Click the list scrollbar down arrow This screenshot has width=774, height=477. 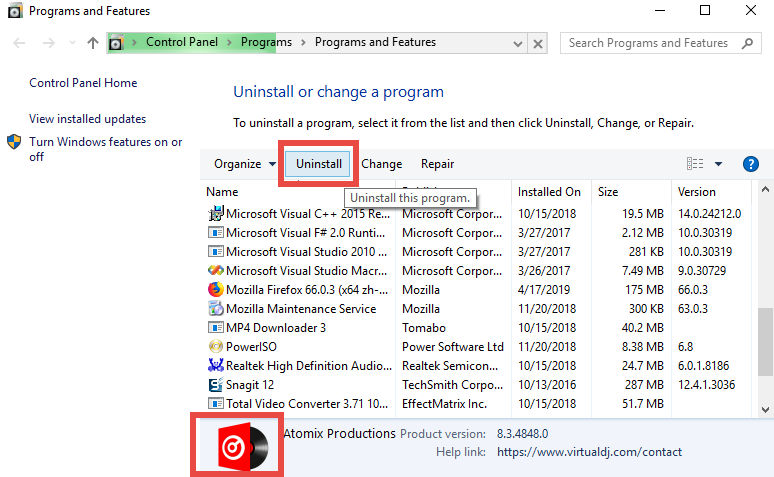(765, 409)
